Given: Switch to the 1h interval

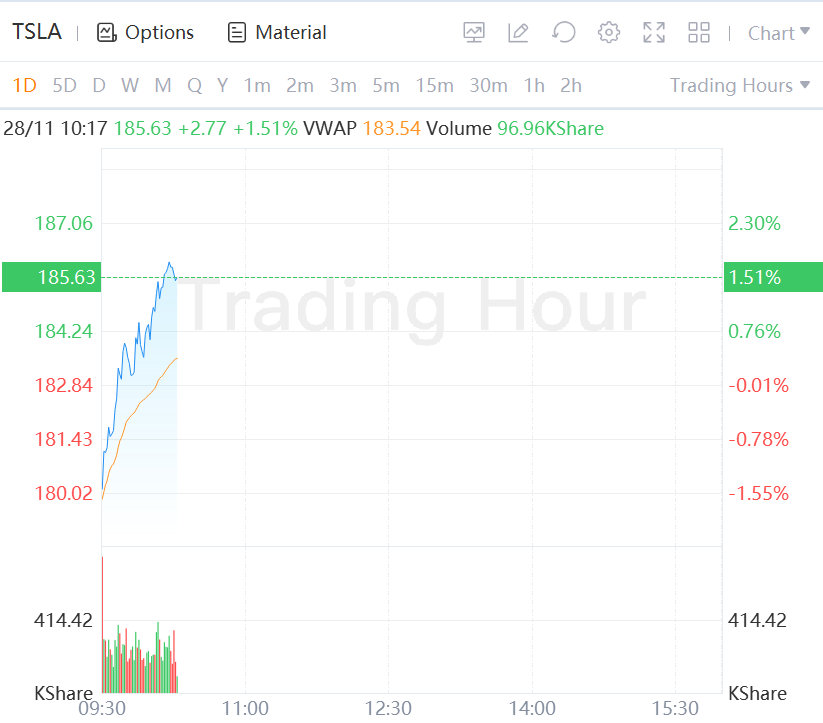Looking at the screenshot, I should click(x=534, y=85).
